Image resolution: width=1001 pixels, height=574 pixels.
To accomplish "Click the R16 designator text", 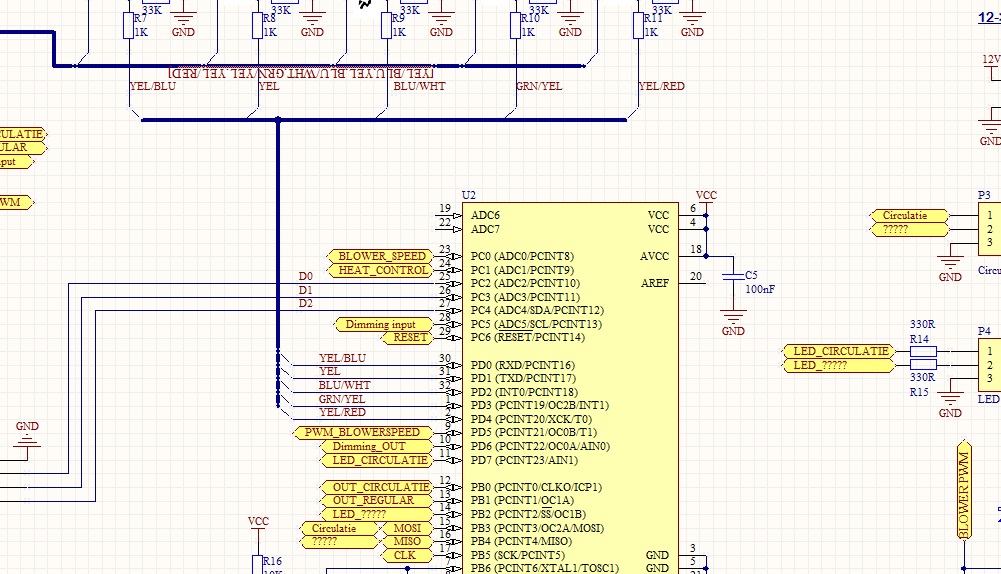I will [273, 561].
